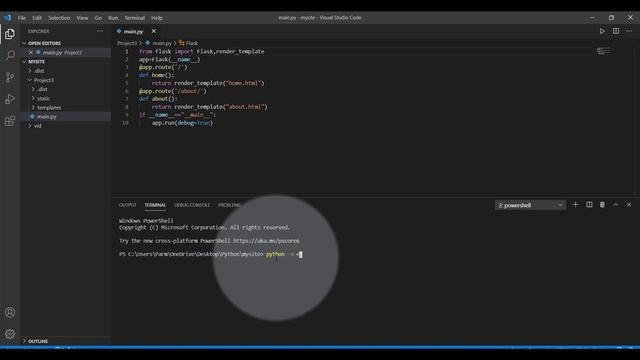Place cursor on line 1 import statement

(202, 51)
